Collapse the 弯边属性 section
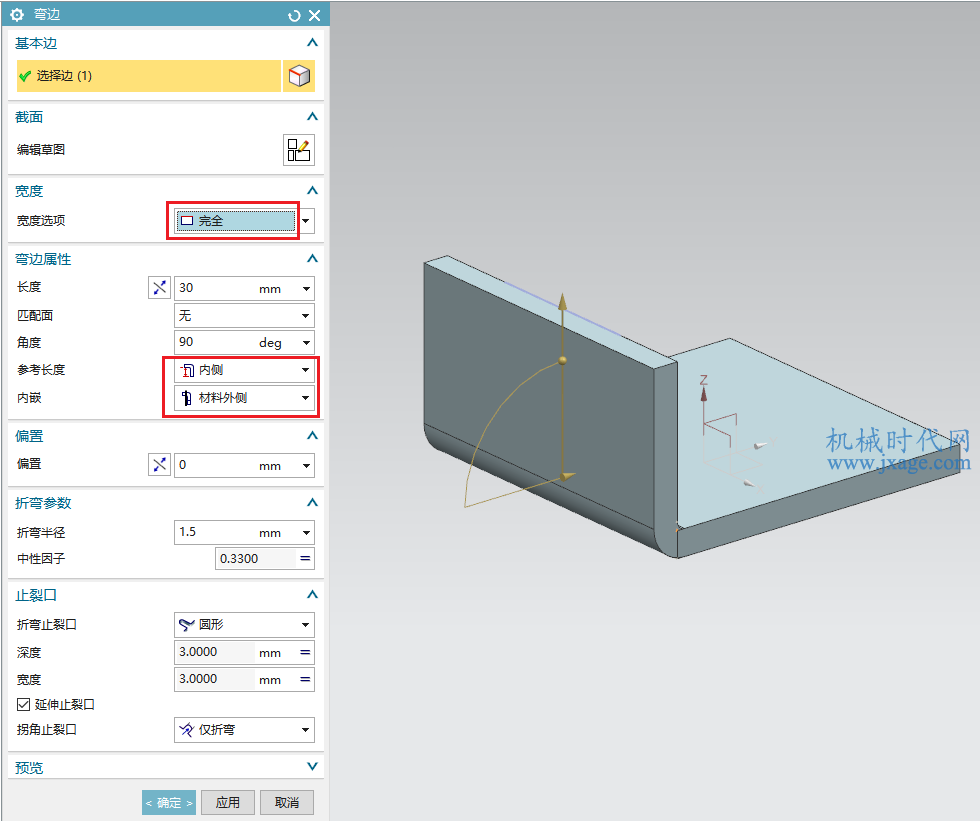Viewport: 980px width, 821px height. tap(312, 259)
